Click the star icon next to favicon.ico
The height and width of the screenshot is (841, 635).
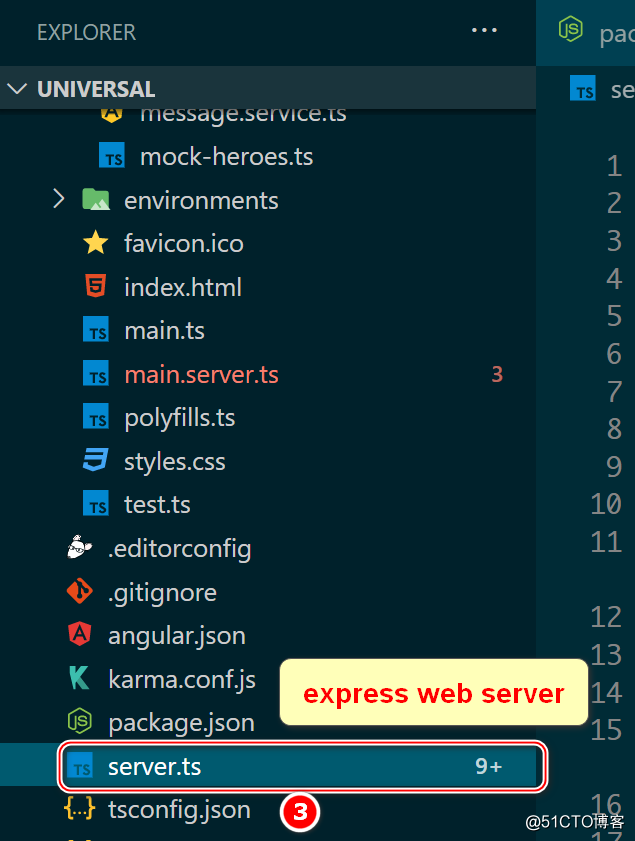(x=96, y=243)
